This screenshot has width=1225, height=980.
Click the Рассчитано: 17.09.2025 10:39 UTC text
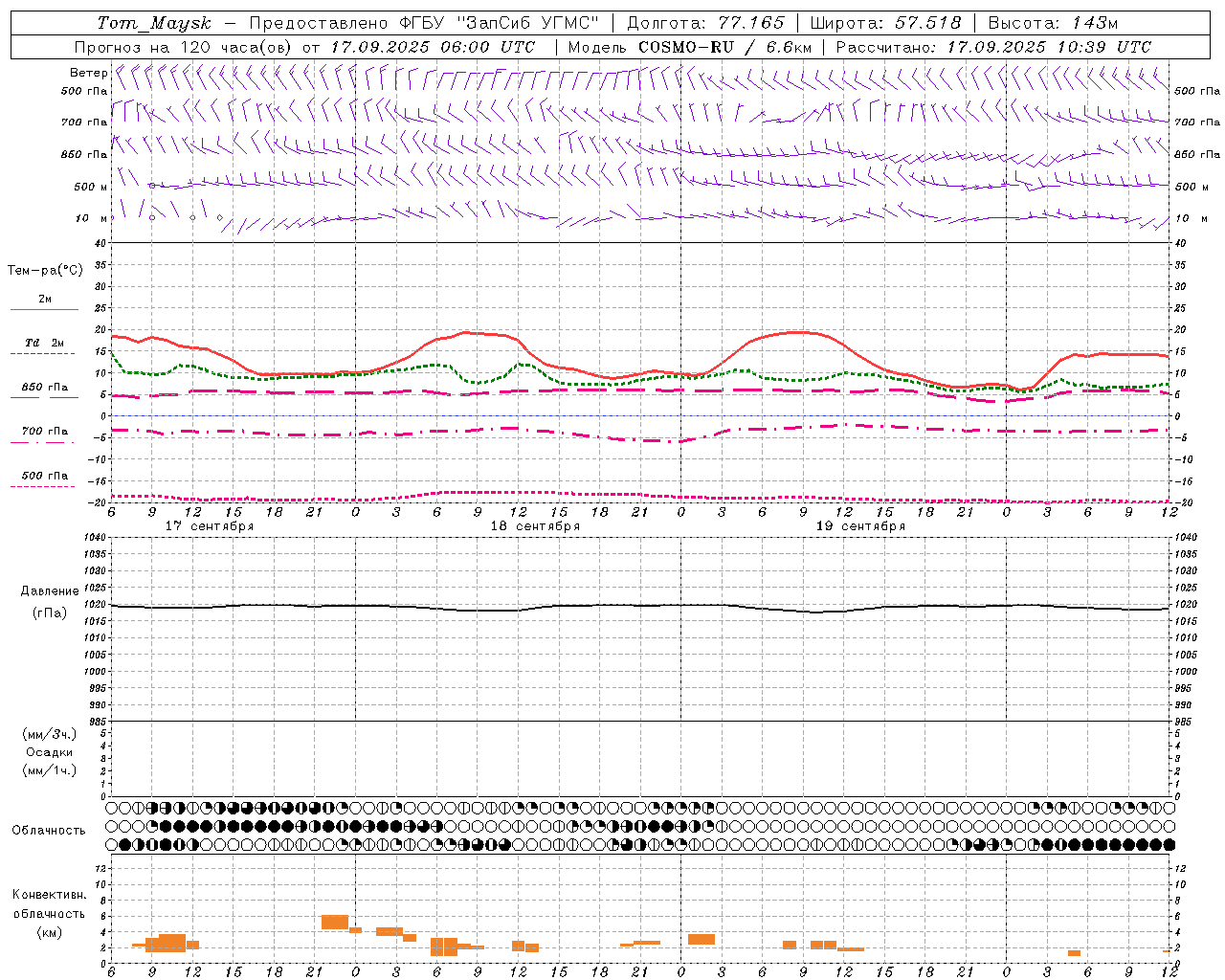point(993,47)
